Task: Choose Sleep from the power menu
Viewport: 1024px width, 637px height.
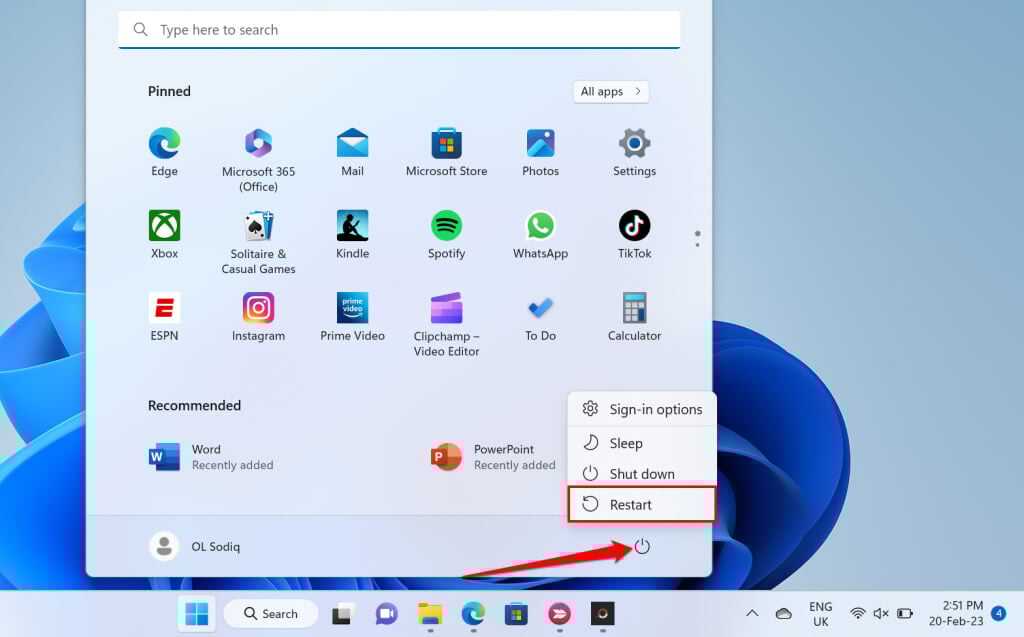Action: pyautogui.click(x=643, y=443)
